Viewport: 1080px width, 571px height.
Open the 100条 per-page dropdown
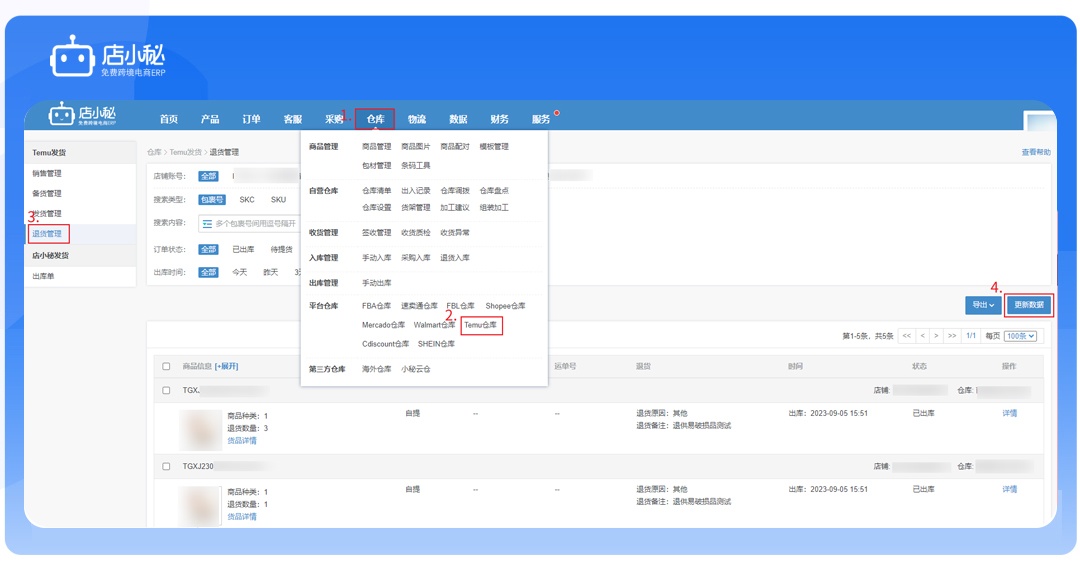coord(1020,336)
